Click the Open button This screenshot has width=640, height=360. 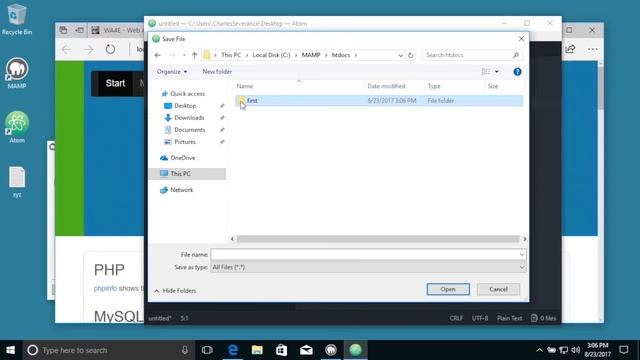click(448, 289)
